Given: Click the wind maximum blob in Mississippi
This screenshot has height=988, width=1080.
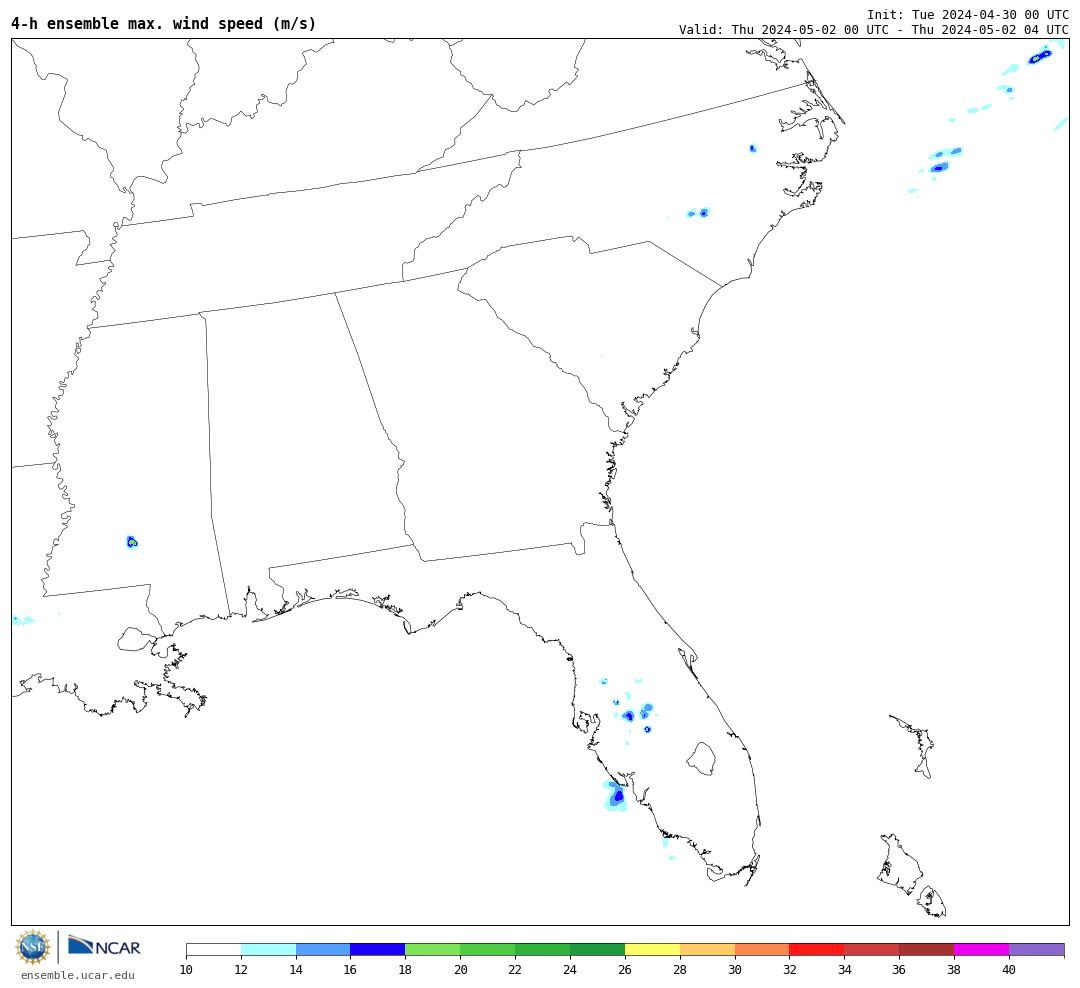Looking at the screenshot, I should click(132, 542).
